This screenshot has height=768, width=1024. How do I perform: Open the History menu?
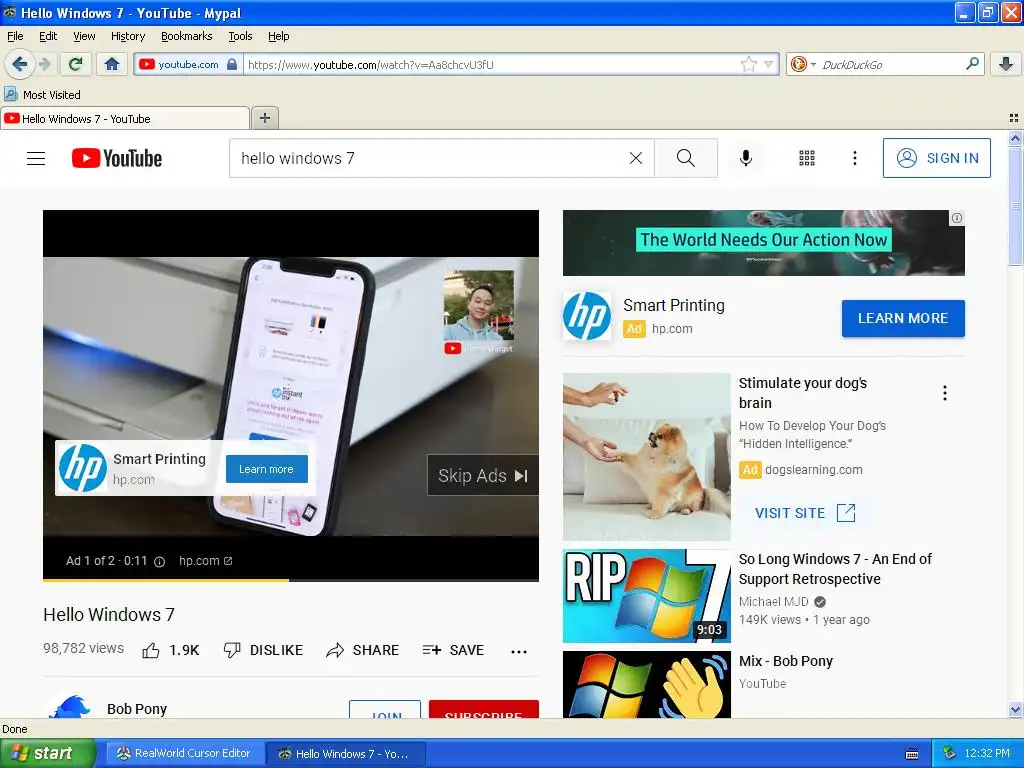tap(127, 36)
